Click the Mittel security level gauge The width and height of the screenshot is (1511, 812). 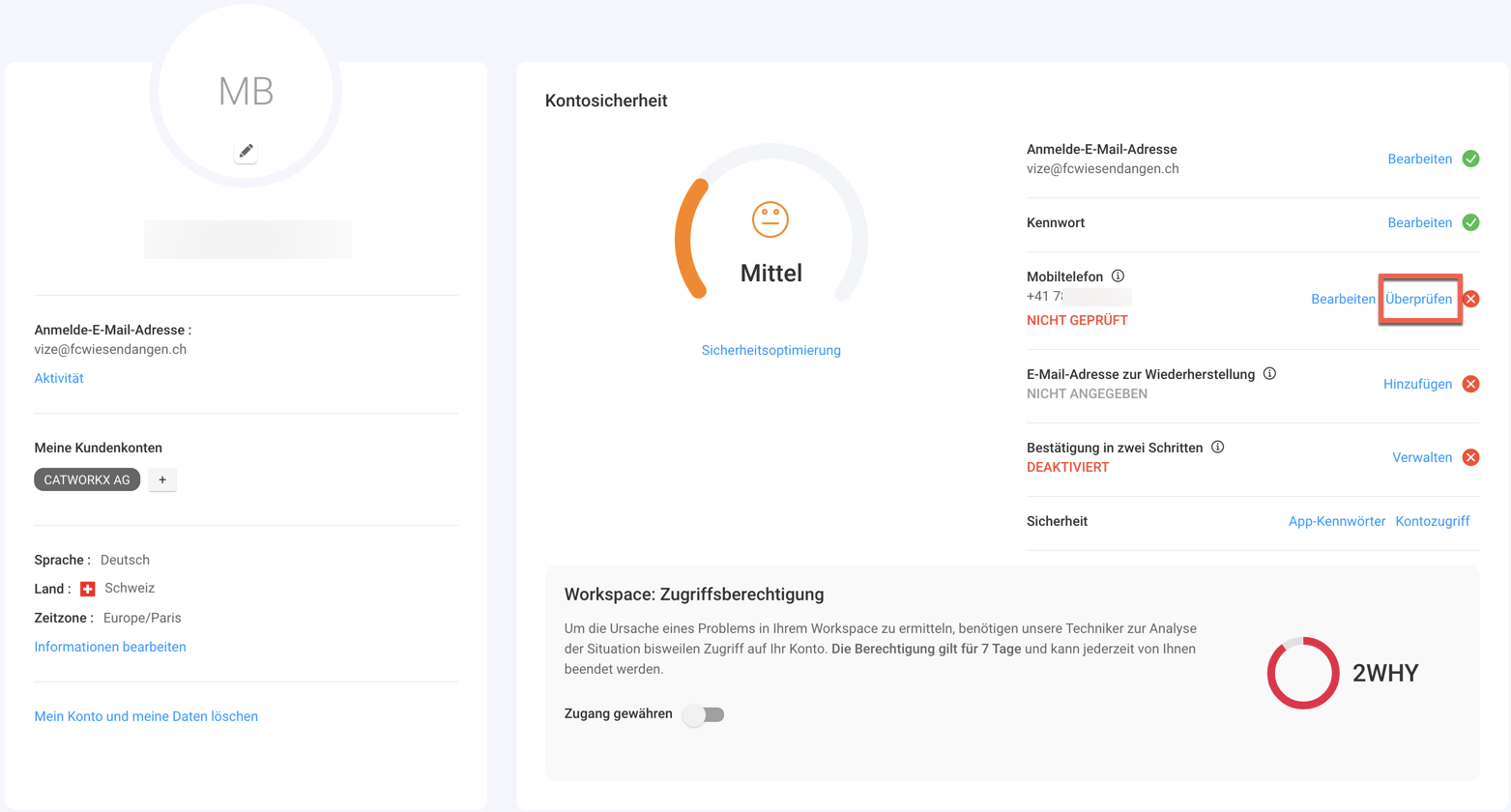(770, 232)
